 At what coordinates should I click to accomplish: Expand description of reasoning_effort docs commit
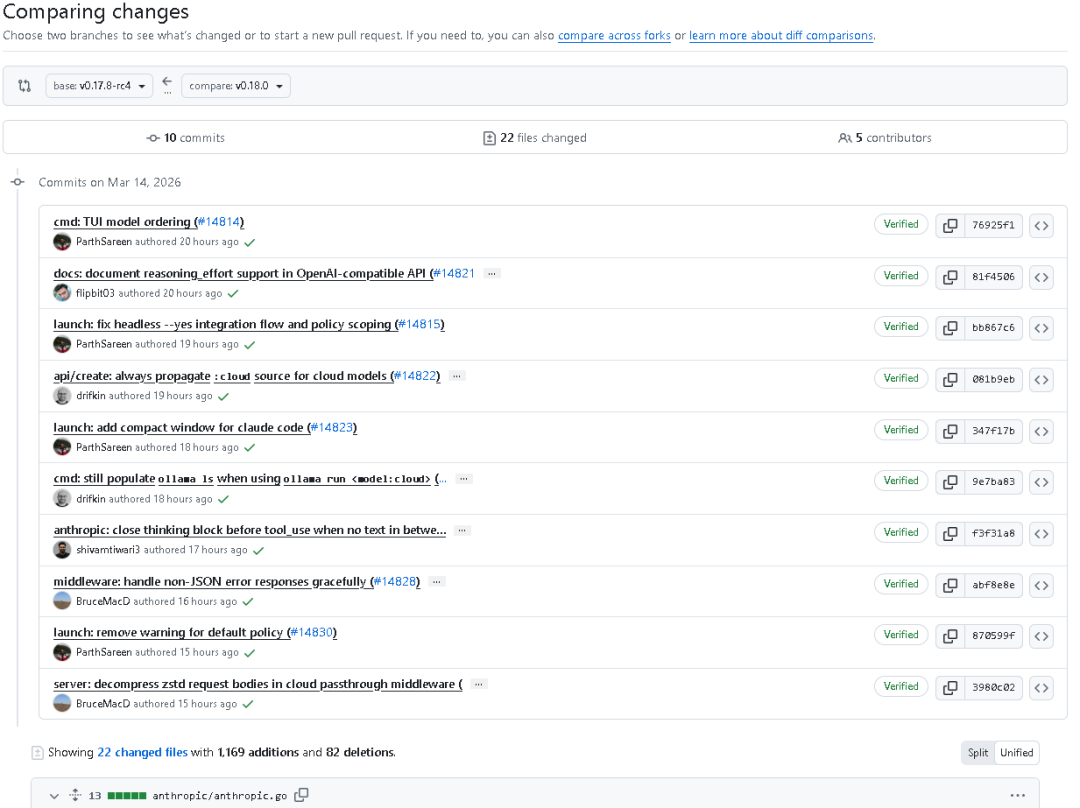click(492, 273)
